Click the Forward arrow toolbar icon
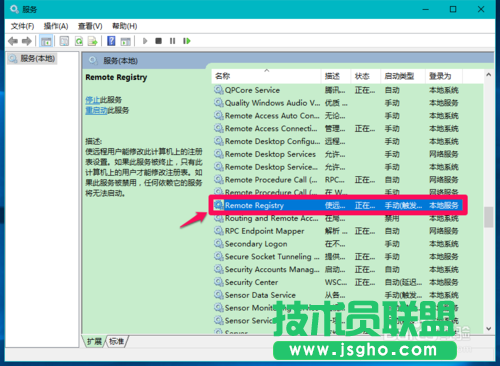 [x=27, y=41]
